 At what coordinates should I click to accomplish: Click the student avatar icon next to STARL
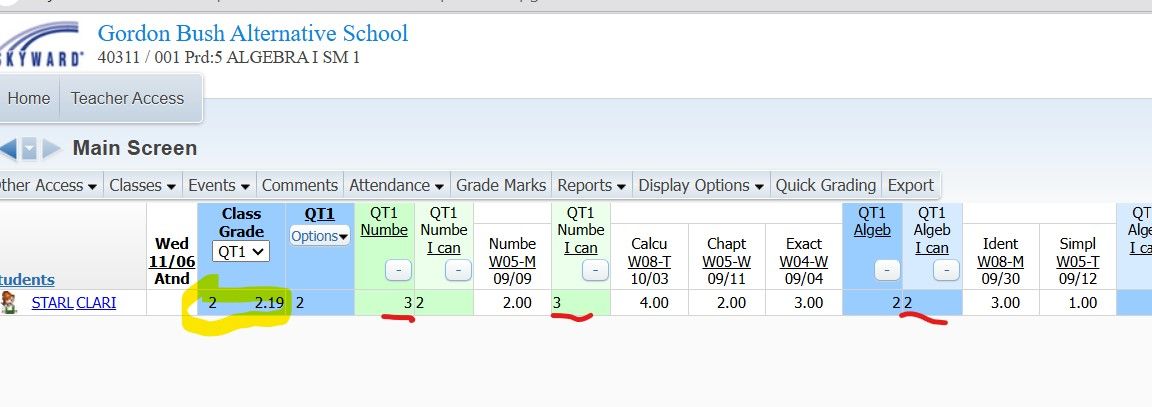(x=9, y=303)
